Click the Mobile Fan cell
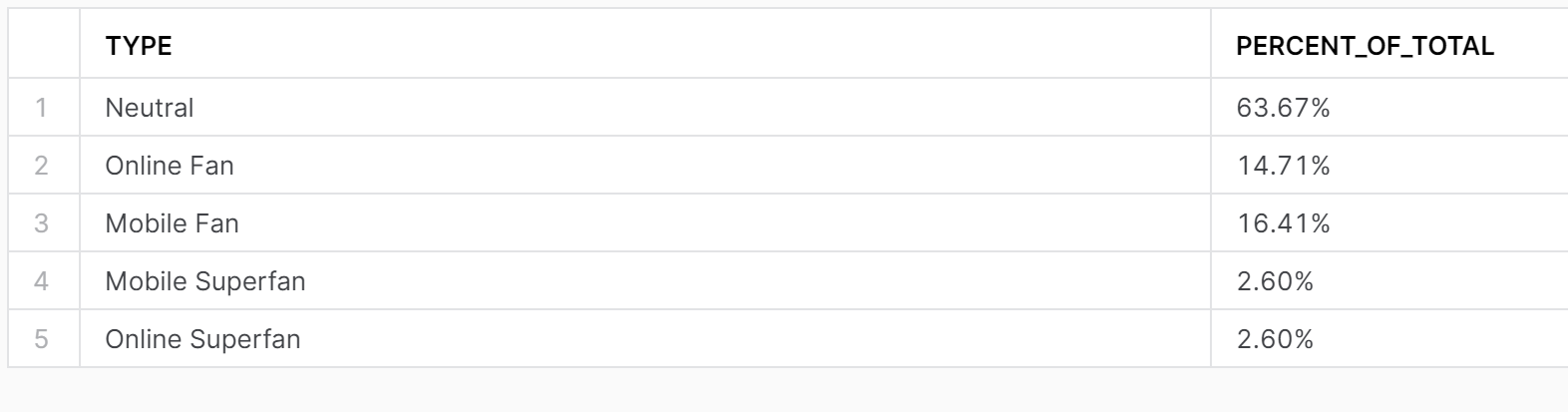The height and width of the screenshot is (412, 1568). click(172, 223)
